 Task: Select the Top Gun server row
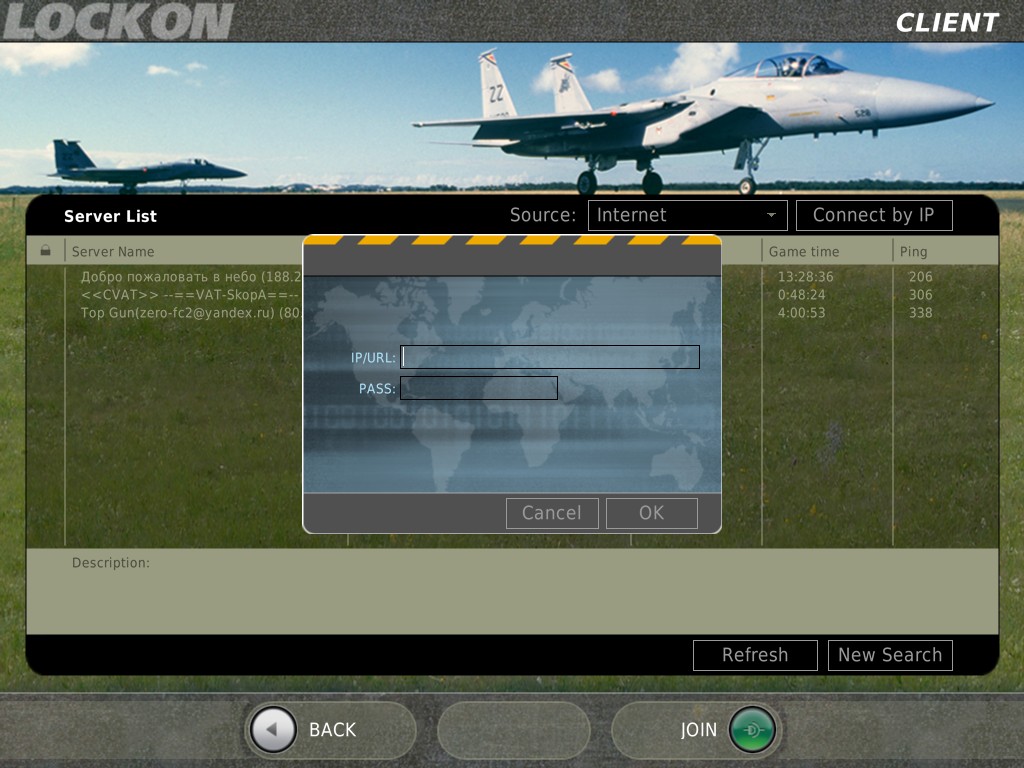(191, 313)
